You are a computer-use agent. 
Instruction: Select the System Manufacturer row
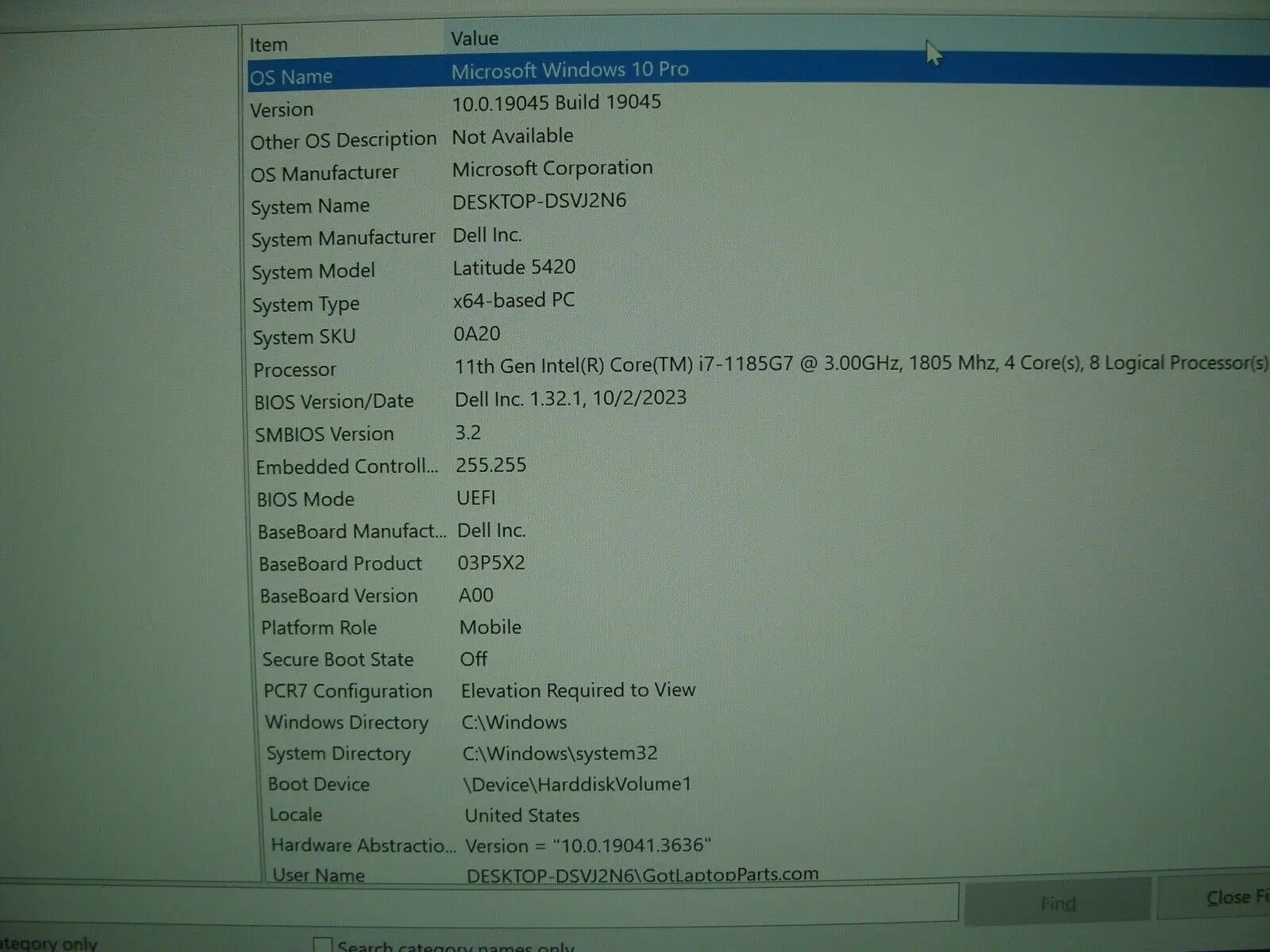pos(759,236)
